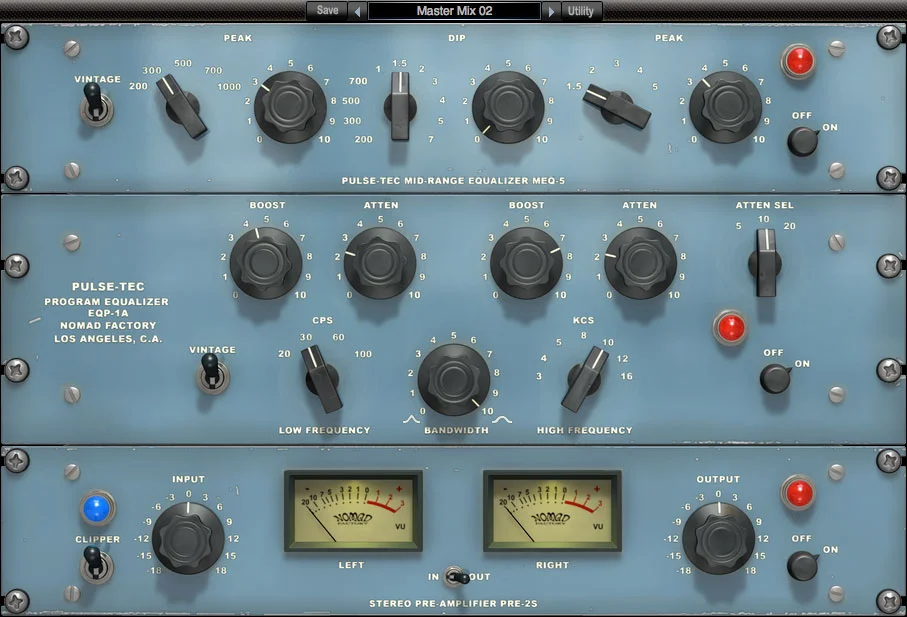Click the MEQ-5 Dip frequency selector knob
Image resolution: width=907 pixels, height=617 pixels.
tap(400, 106)
